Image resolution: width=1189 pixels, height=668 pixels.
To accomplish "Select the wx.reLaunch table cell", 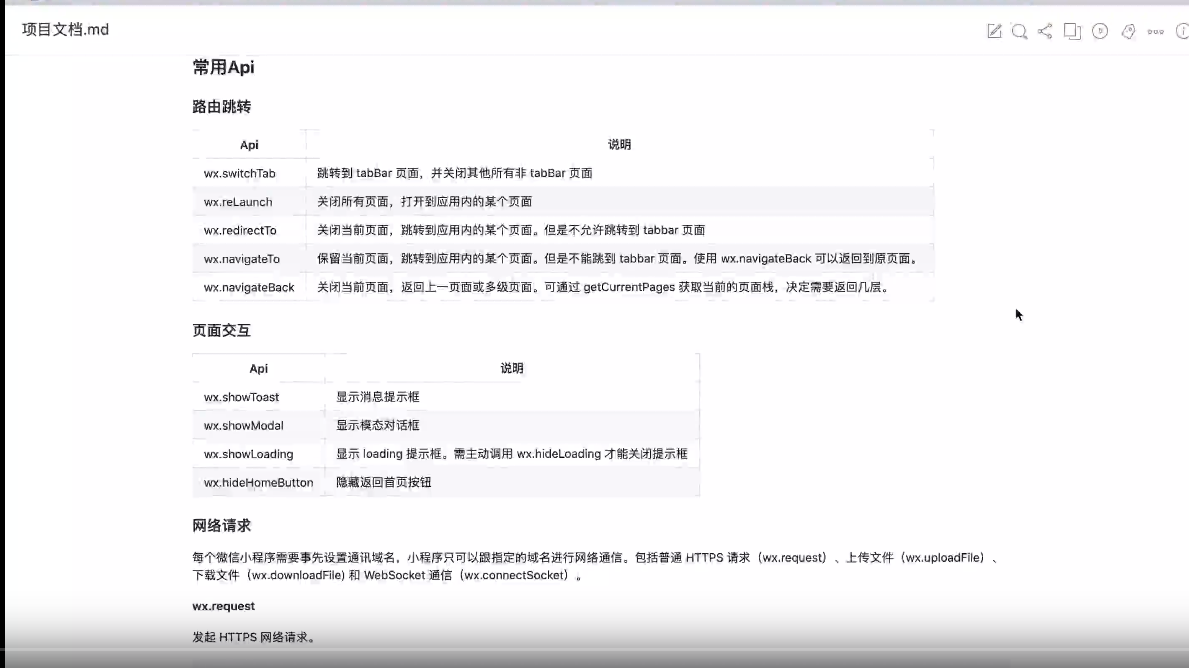I will pyautogui.click(x=238, y=202).
